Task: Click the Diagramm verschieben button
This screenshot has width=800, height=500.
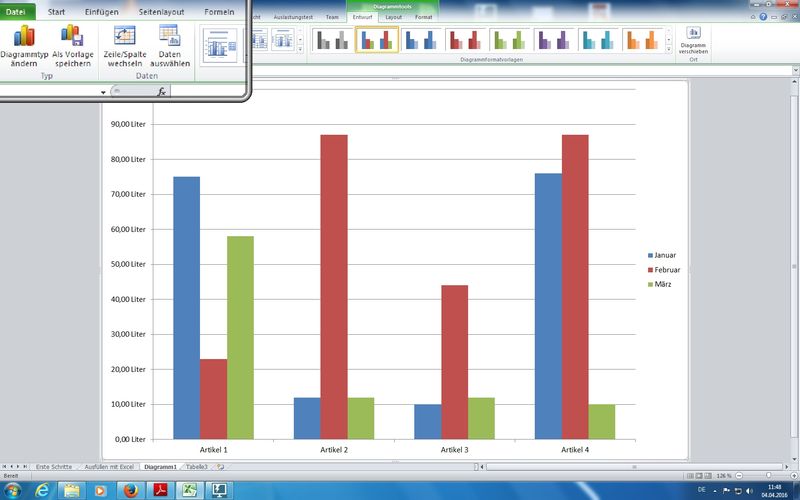Action: tap(693, 40)
